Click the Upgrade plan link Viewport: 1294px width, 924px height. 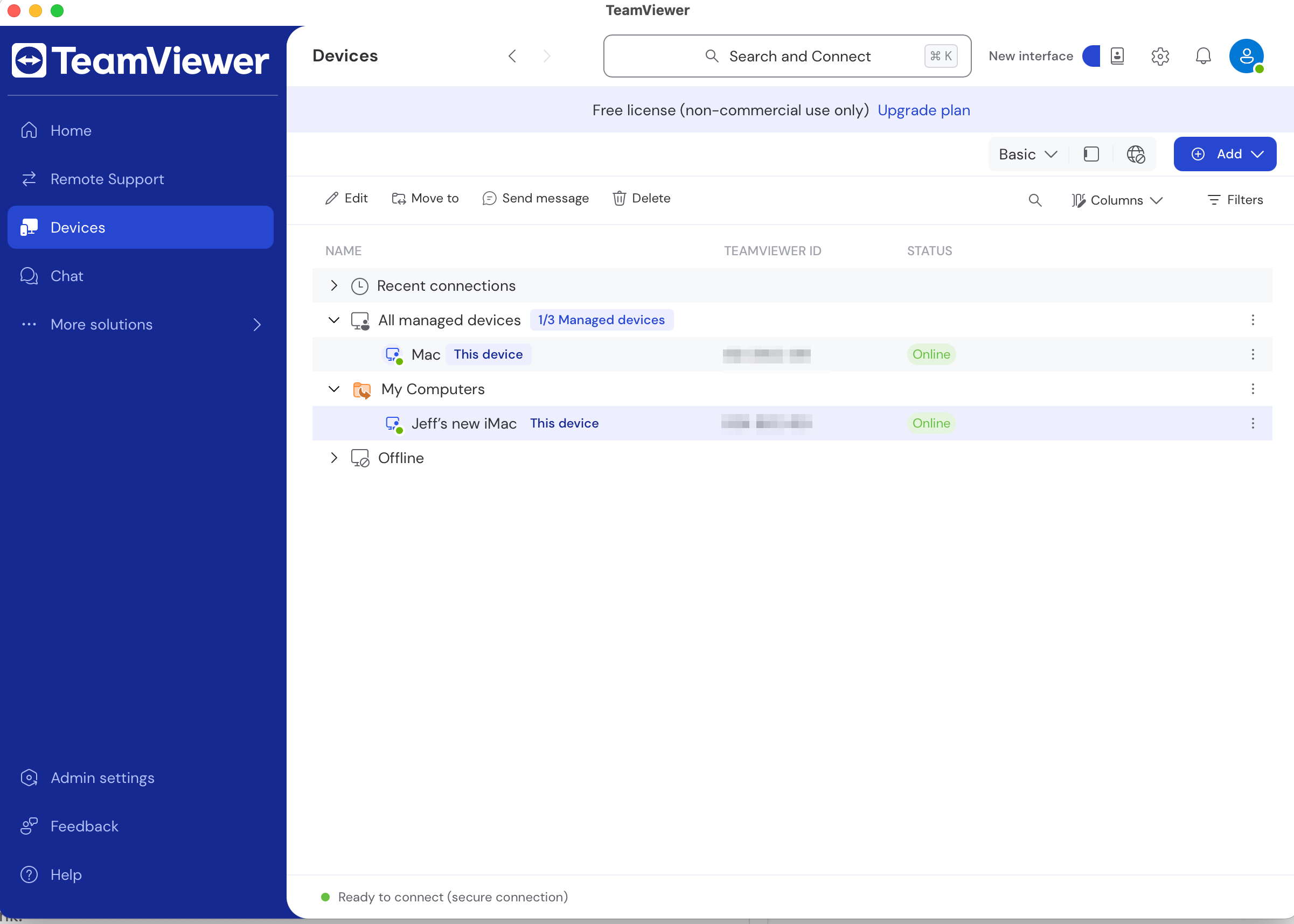(923, 110)
